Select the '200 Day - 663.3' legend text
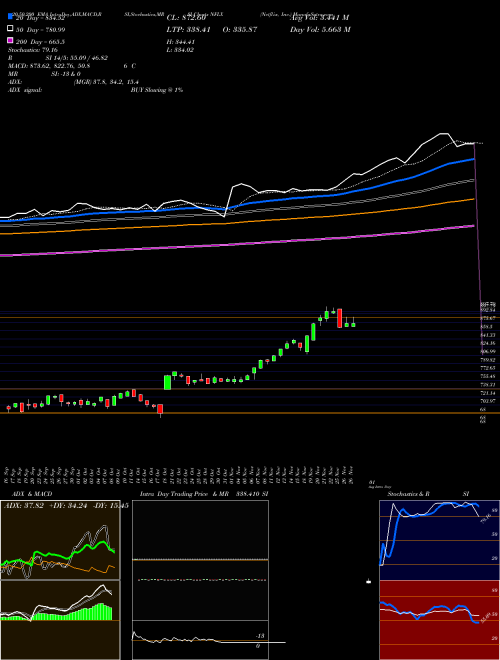 tap(40, 42)
